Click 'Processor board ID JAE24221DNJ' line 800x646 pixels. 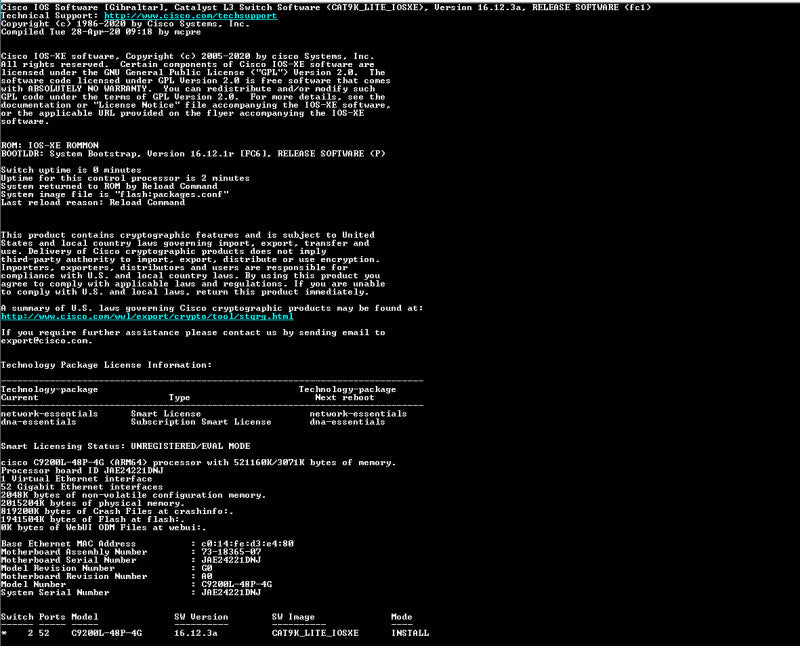[82, 470]
